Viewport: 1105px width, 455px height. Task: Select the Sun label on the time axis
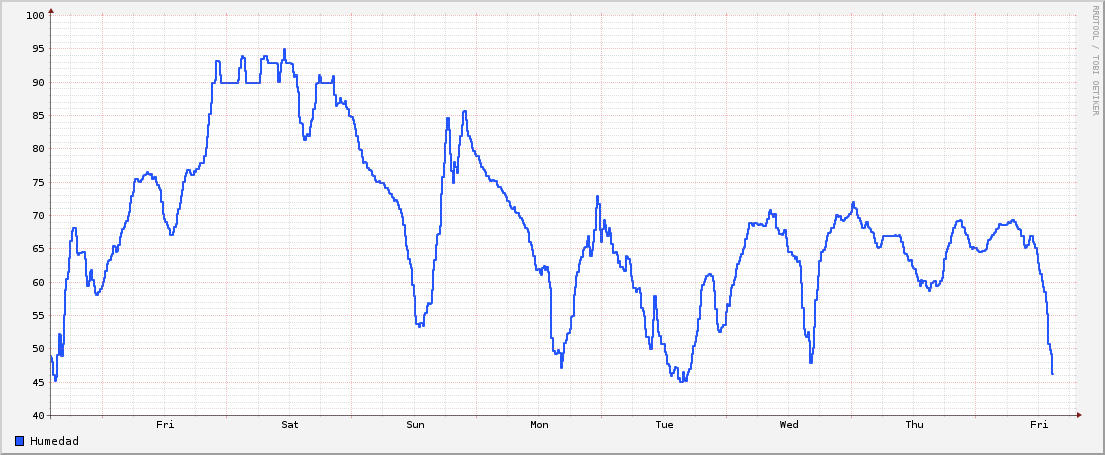pos(415,425)
